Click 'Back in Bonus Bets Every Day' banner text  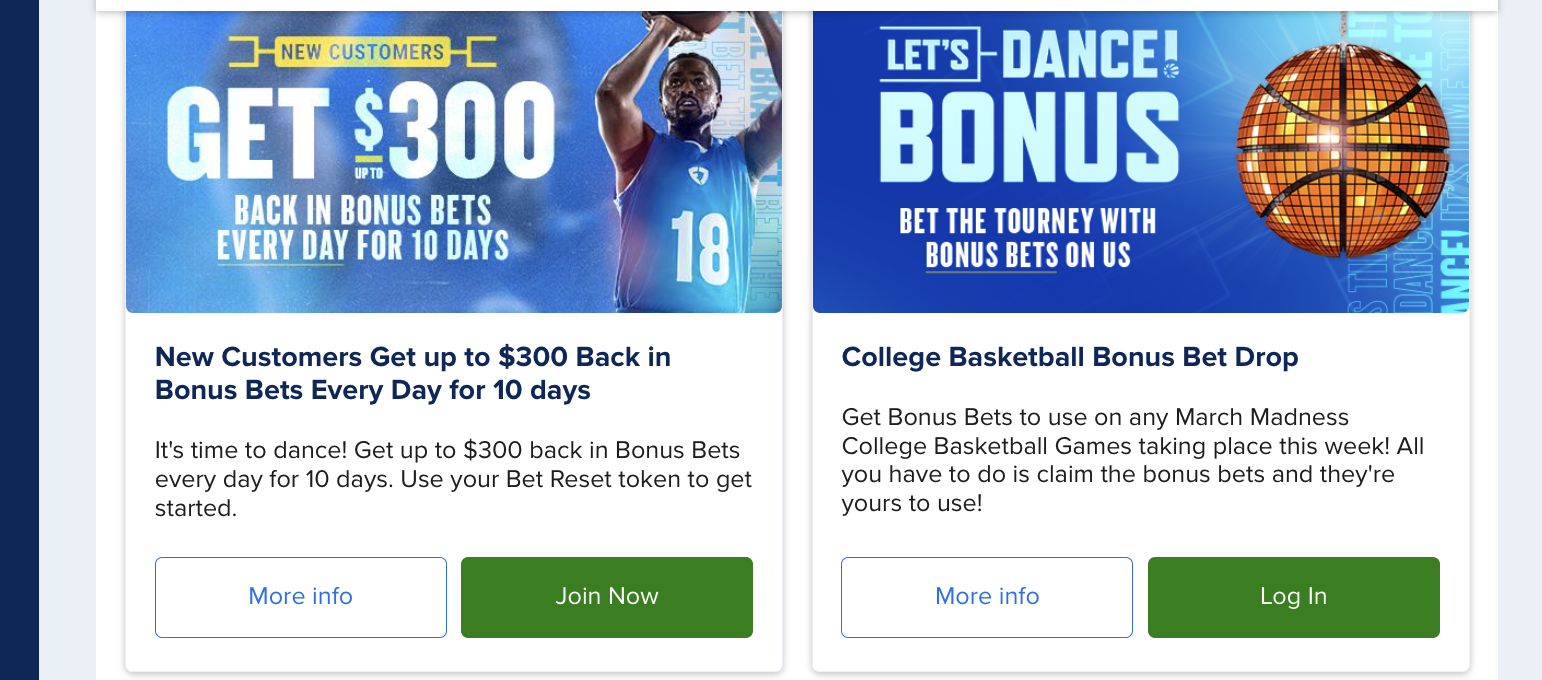pos(362,228)
